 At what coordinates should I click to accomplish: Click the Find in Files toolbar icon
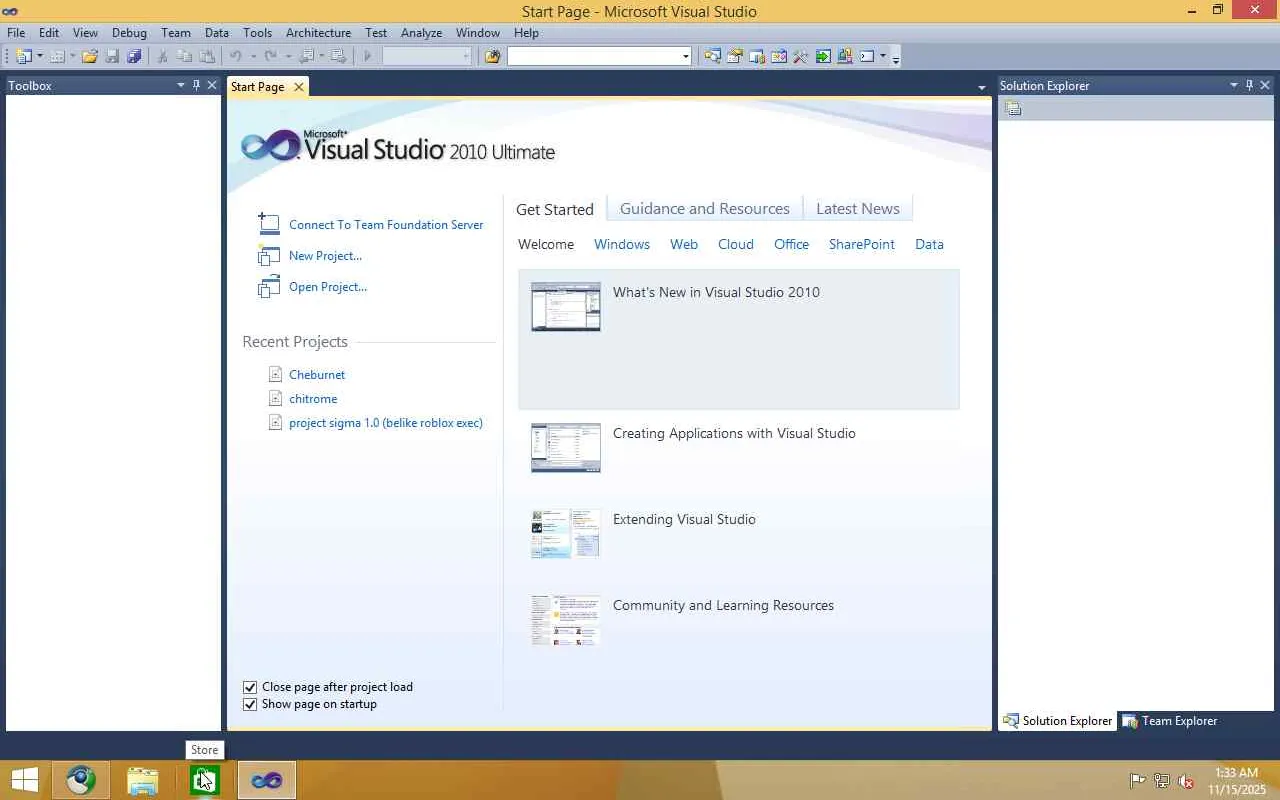(492, 56)
